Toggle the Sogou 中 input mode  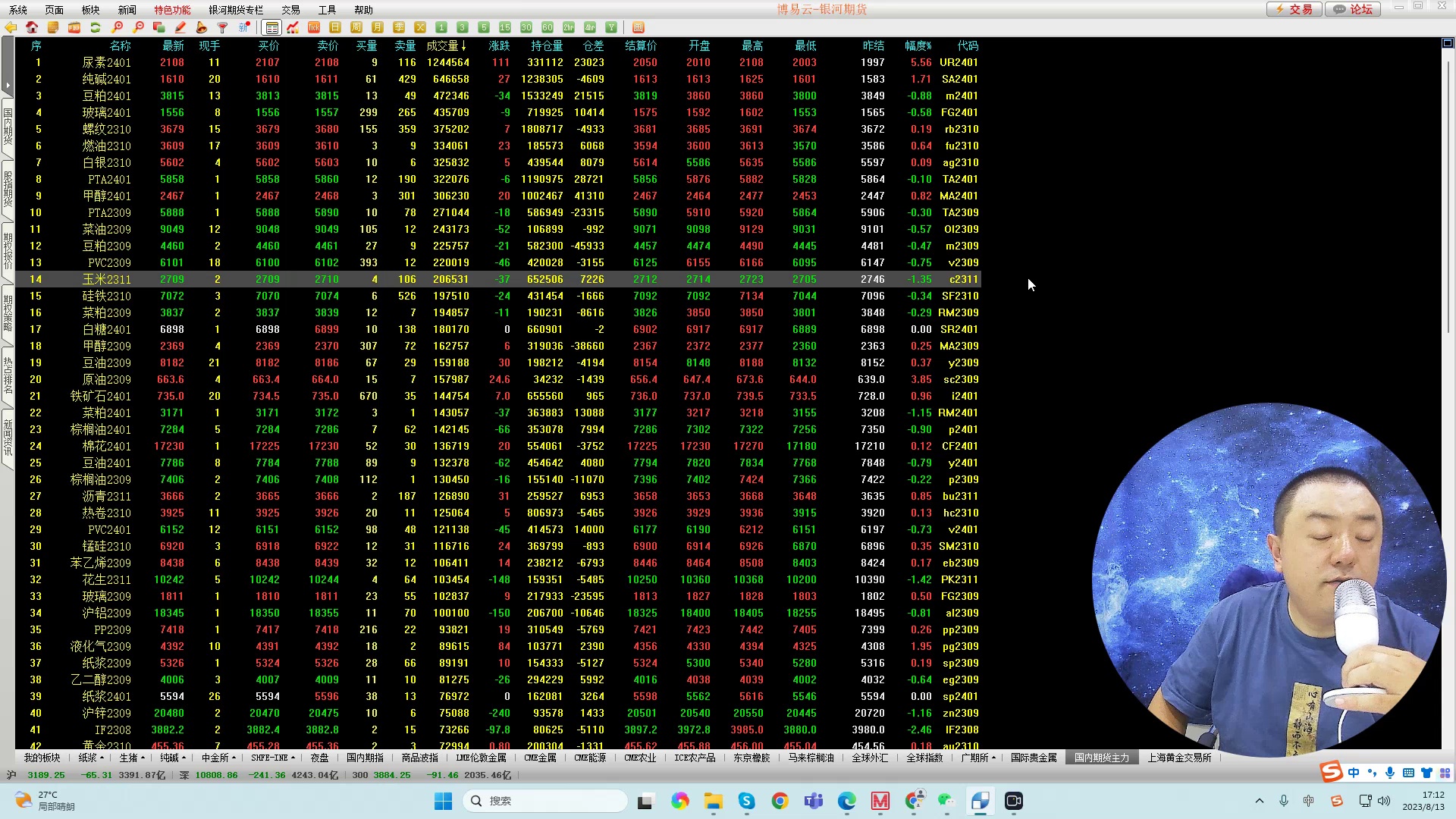[1354, 773]
